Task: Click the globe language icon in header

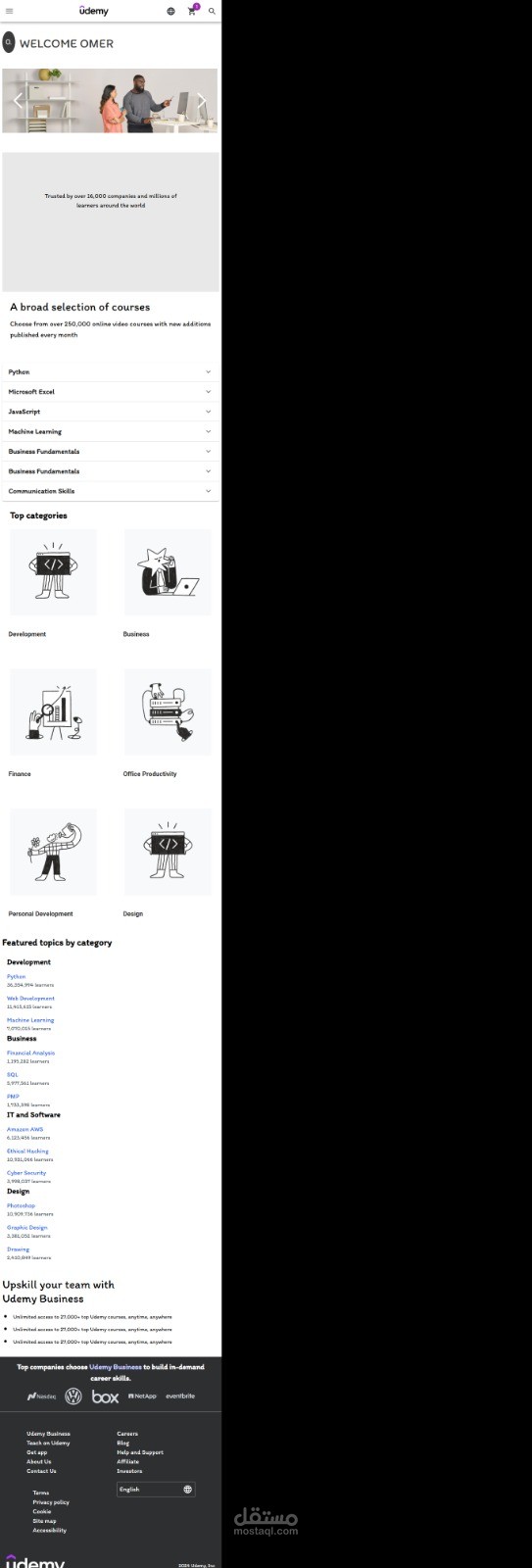Action: (x=170, y=12)
